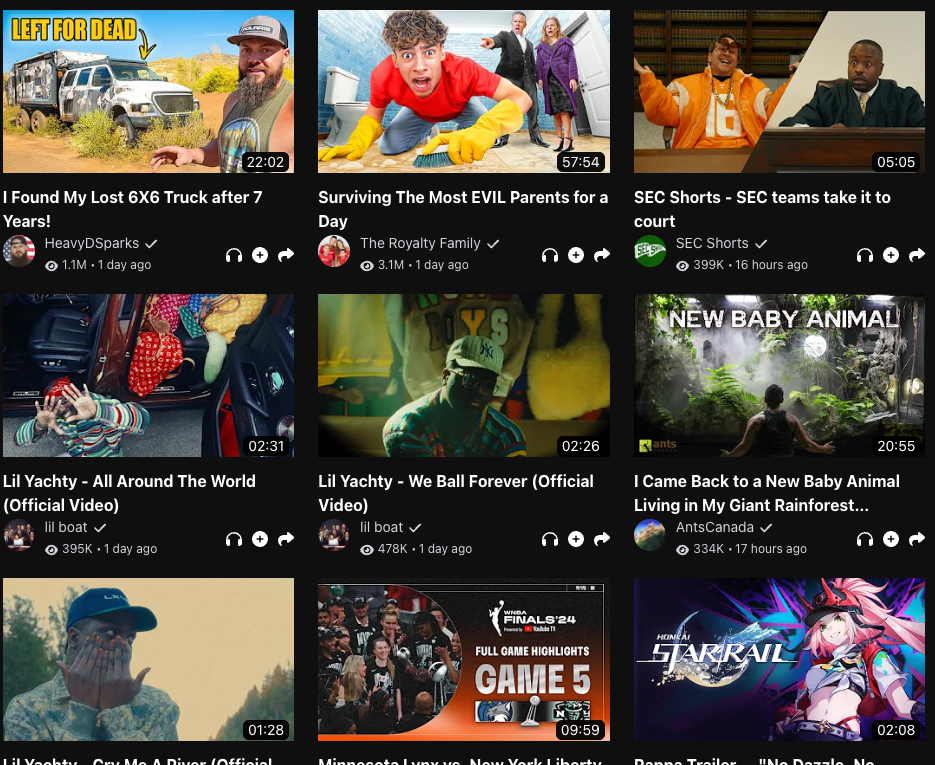This screenshot has height=765, width=935.
Task: Click plus icon on AntsCanada New Baby Animal video
Action: (891, 539)
